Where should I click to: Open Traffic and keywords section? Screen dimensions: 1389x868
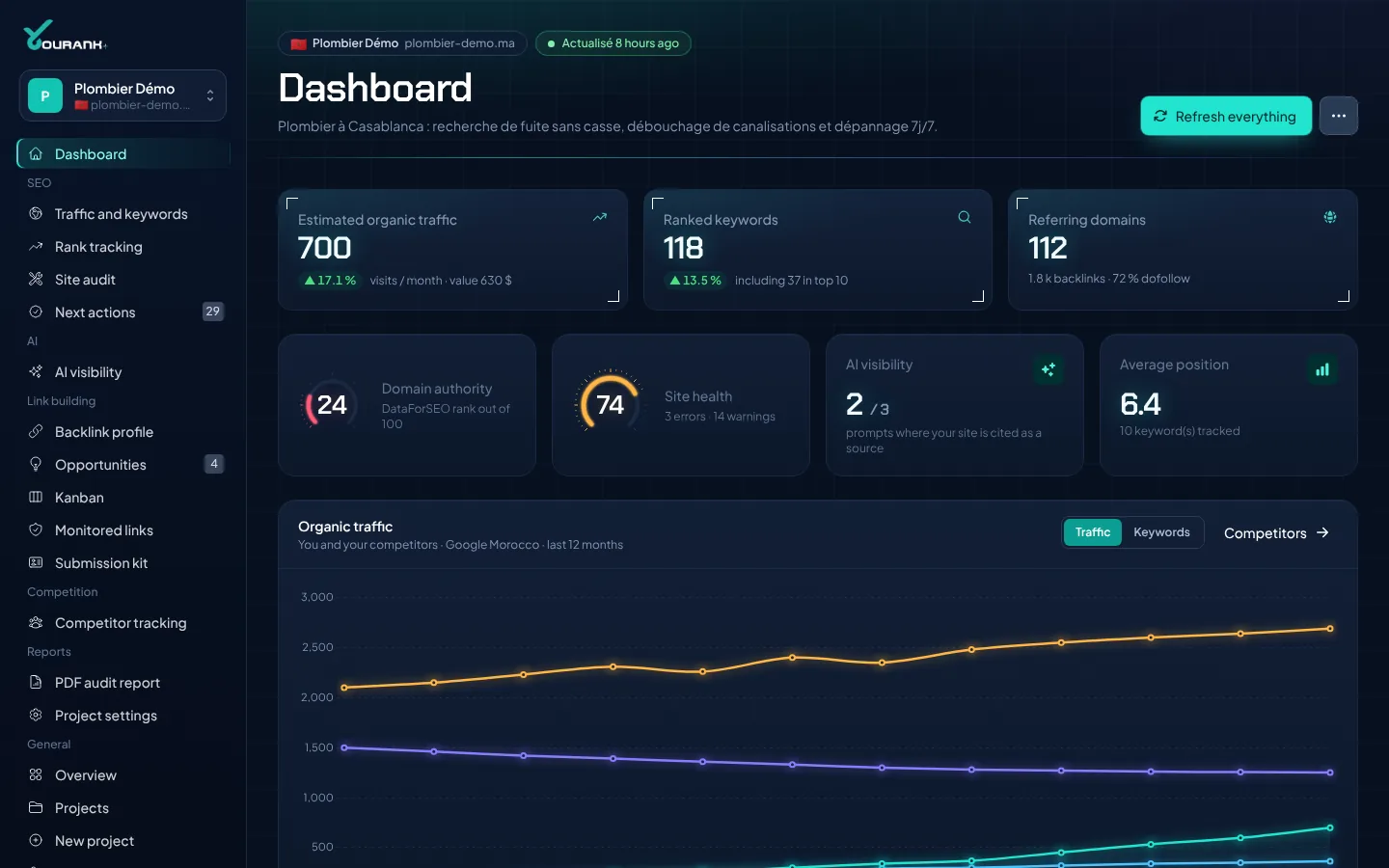point(123,214)
